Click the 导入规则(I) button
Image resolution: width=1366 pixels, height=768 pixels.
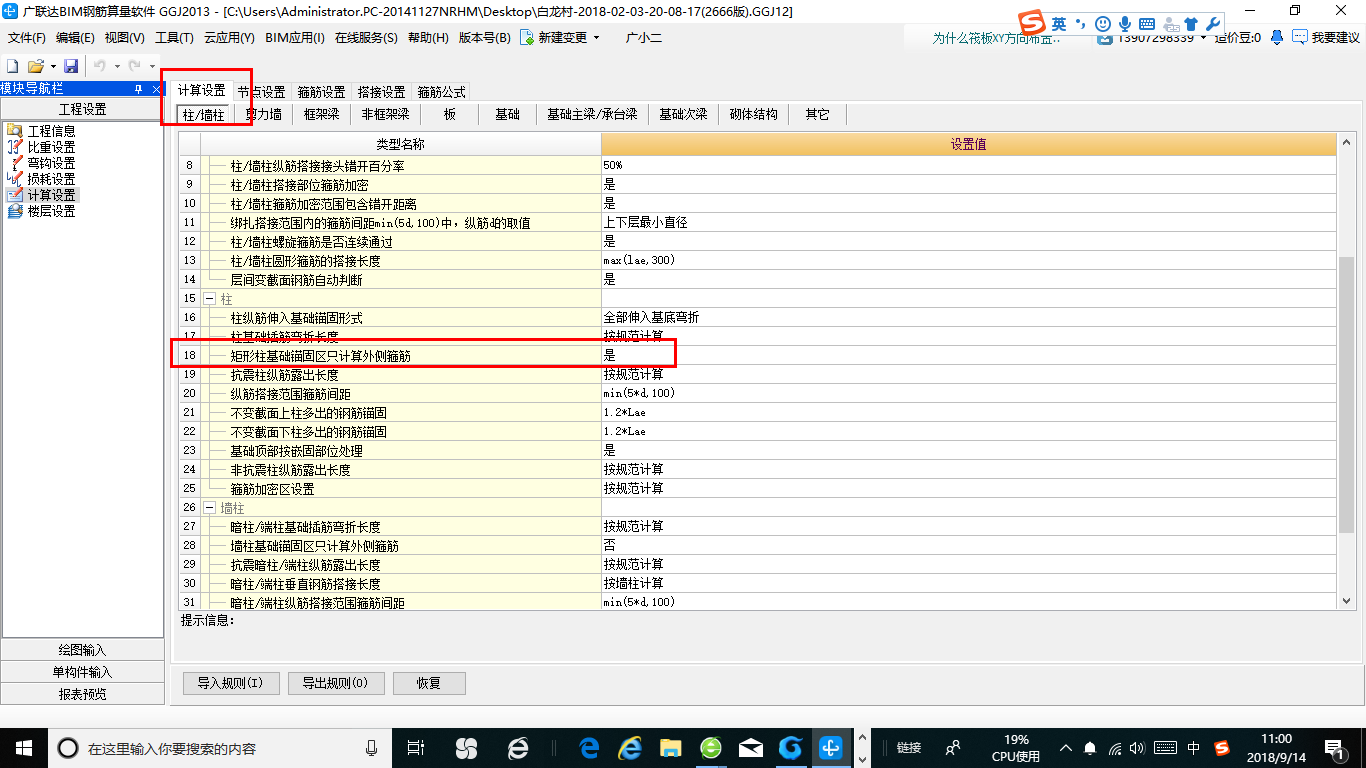tap(230, 683)
